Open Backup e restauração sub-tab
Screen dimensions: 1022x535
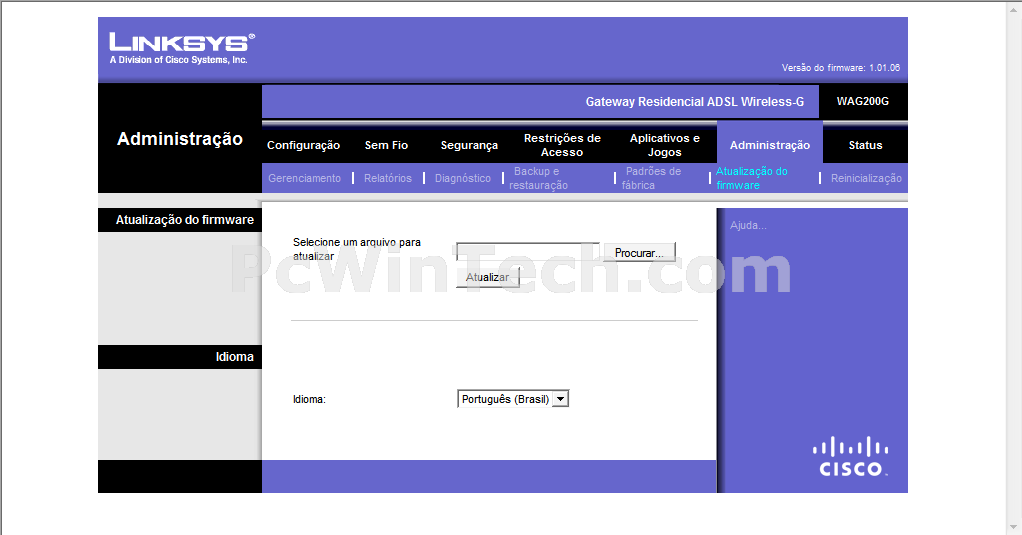[538, 178]
